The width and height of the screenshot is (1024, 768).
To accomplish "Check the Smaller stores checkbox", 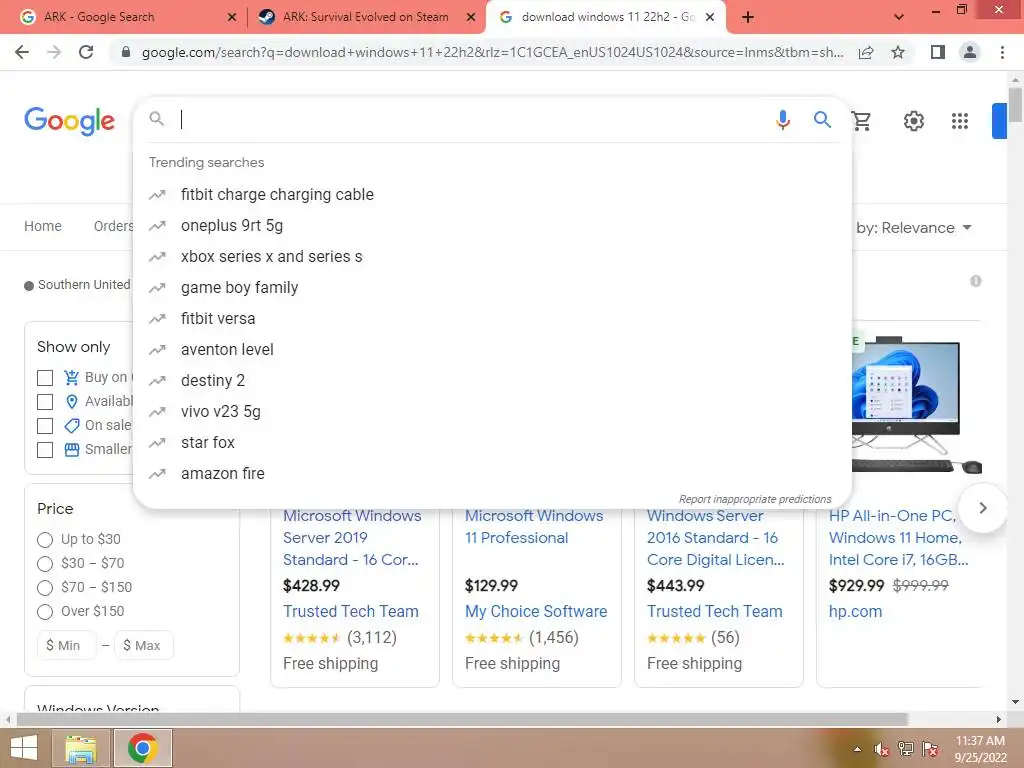I will [x=45, y=450].
